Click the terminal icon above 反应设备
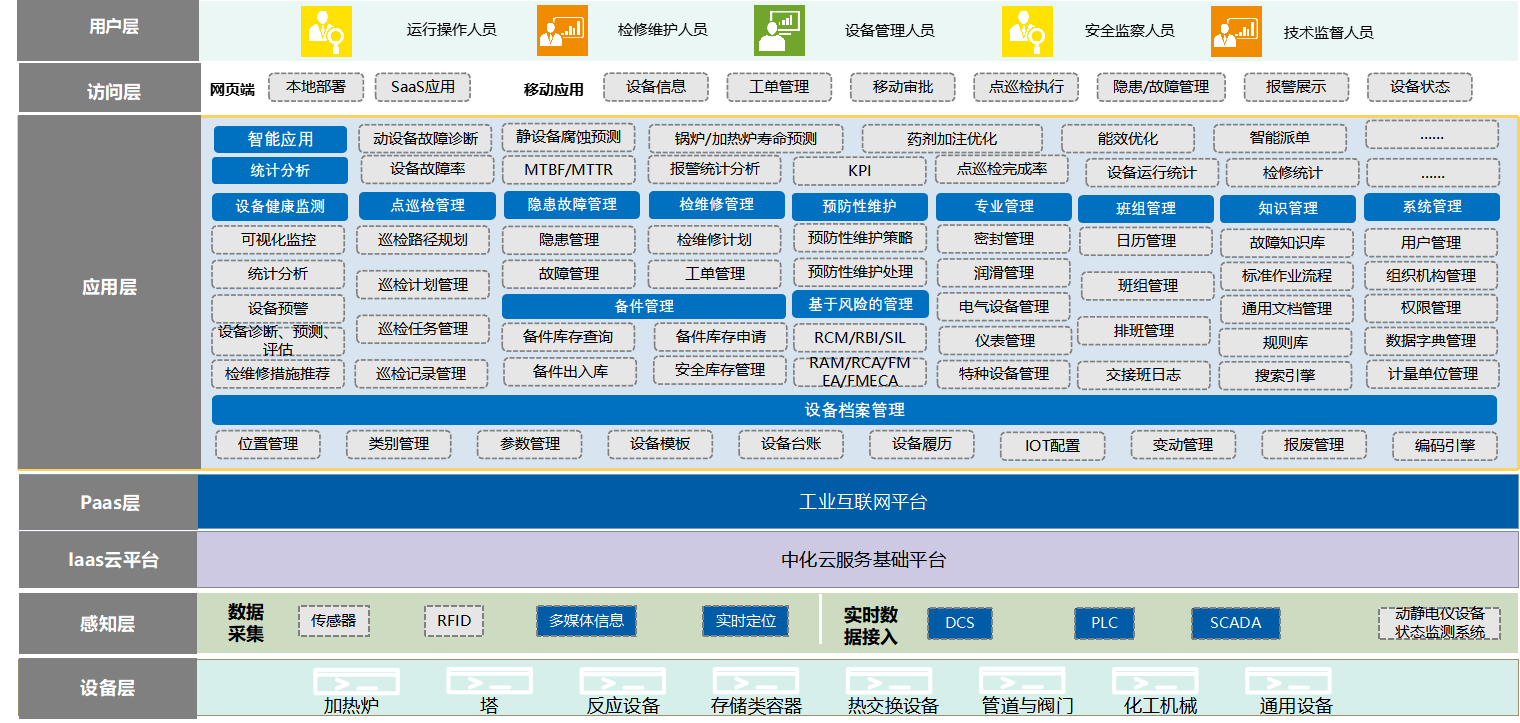 click(622, 682)
